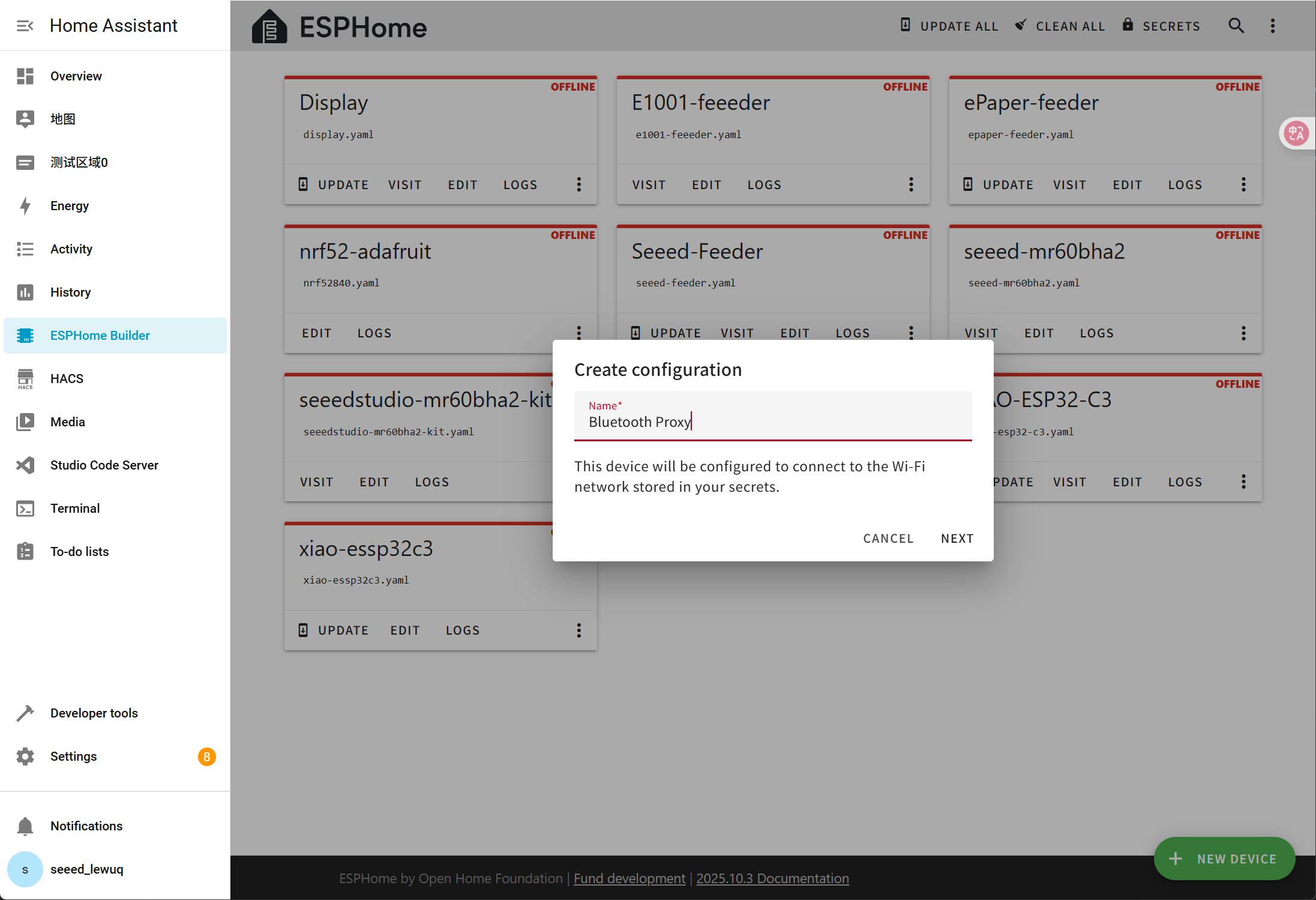
Task: Collapse the Home Assistant sidebar menu icon
Action: pyautogui.click(x=25, y=26)
